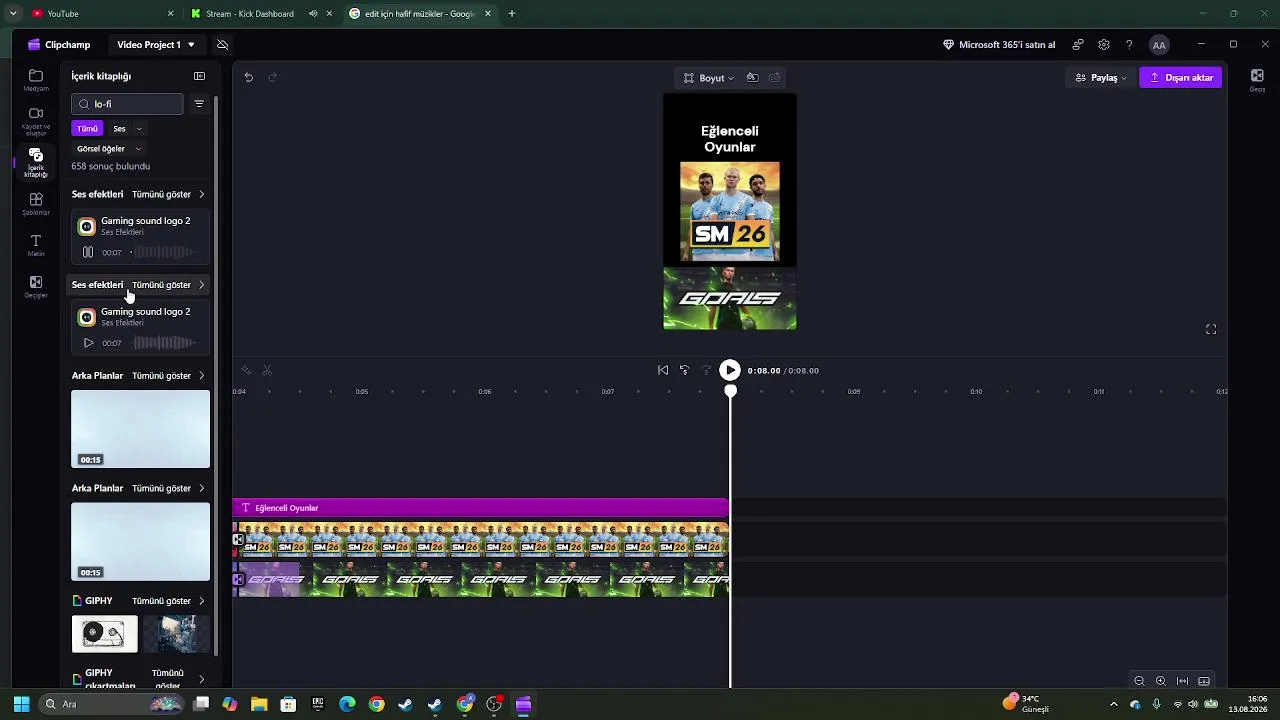
Task: Click the timeline playhead marker
Action: coord(731,392)
